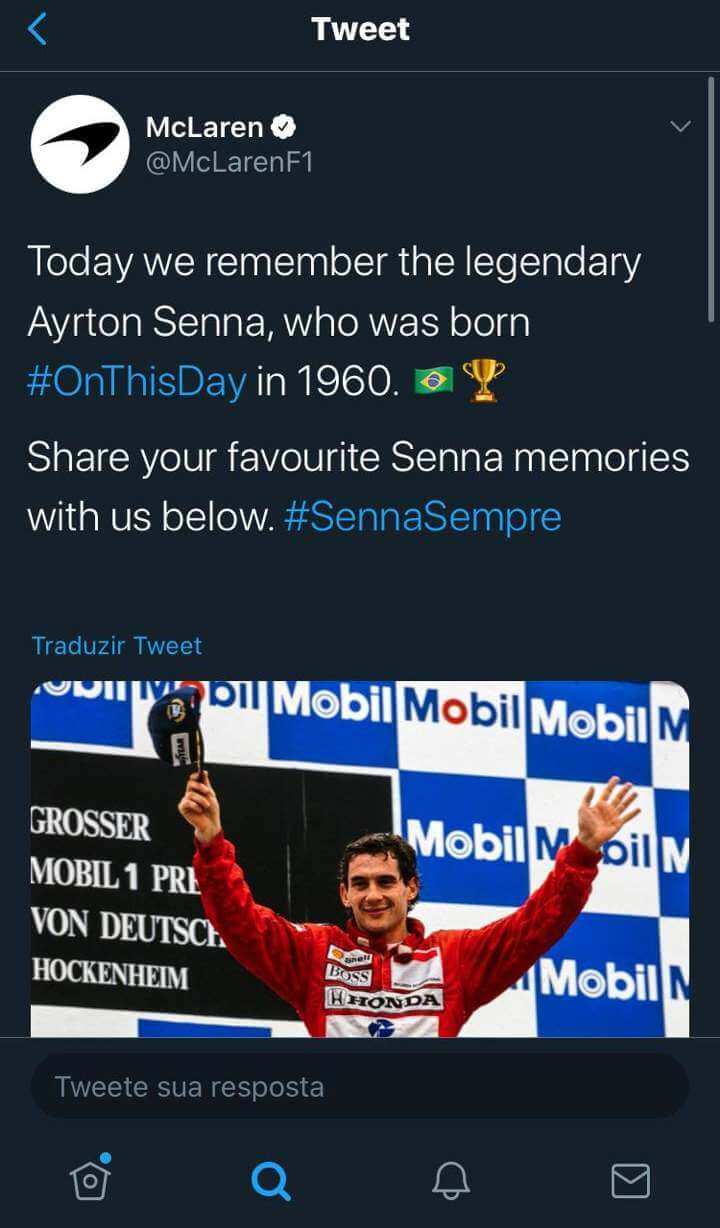Click the McLaren display name
Screen dimensions: 720x1228
point(204,127)
